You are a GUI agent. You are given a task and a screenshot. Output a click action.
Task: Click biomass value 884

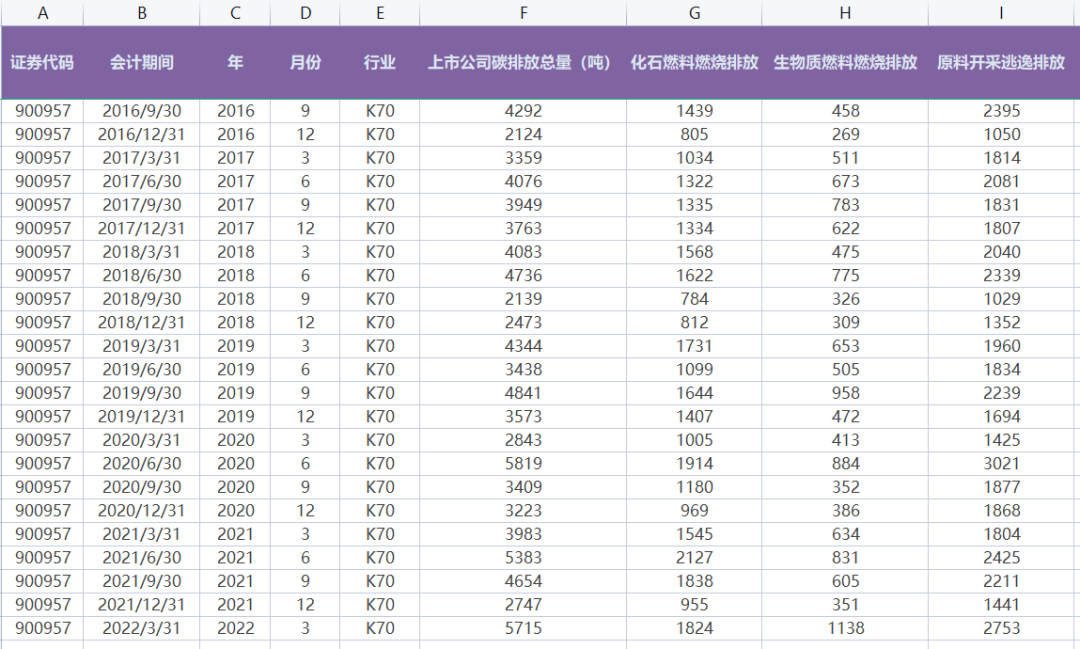point(844,464)
